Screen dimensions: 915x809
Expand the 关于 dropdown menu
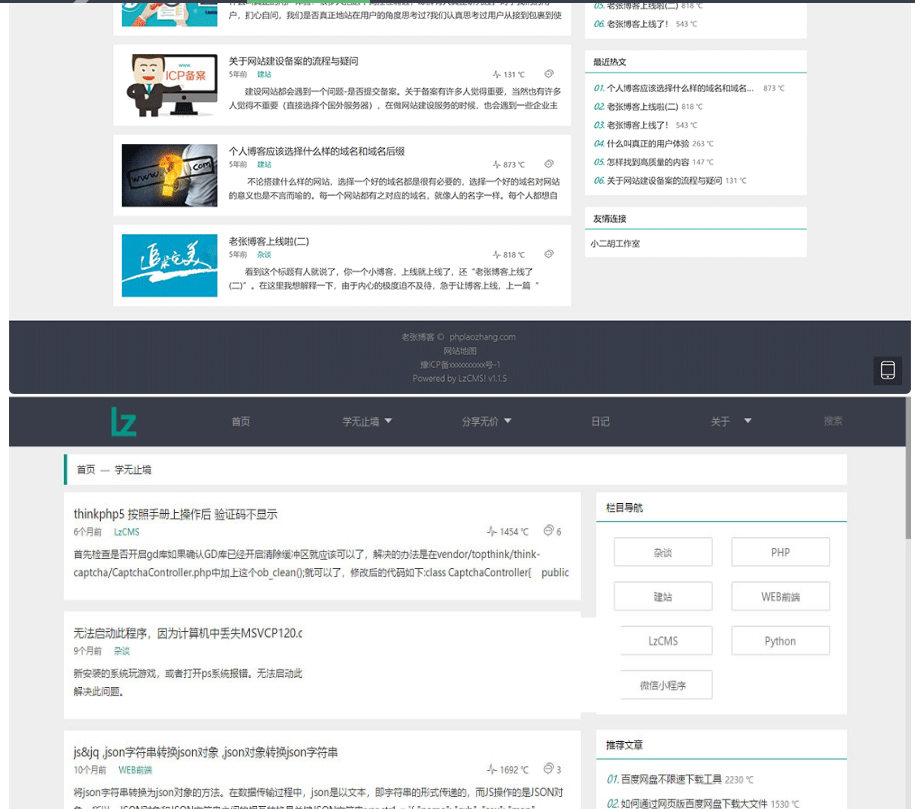[731, 422]
